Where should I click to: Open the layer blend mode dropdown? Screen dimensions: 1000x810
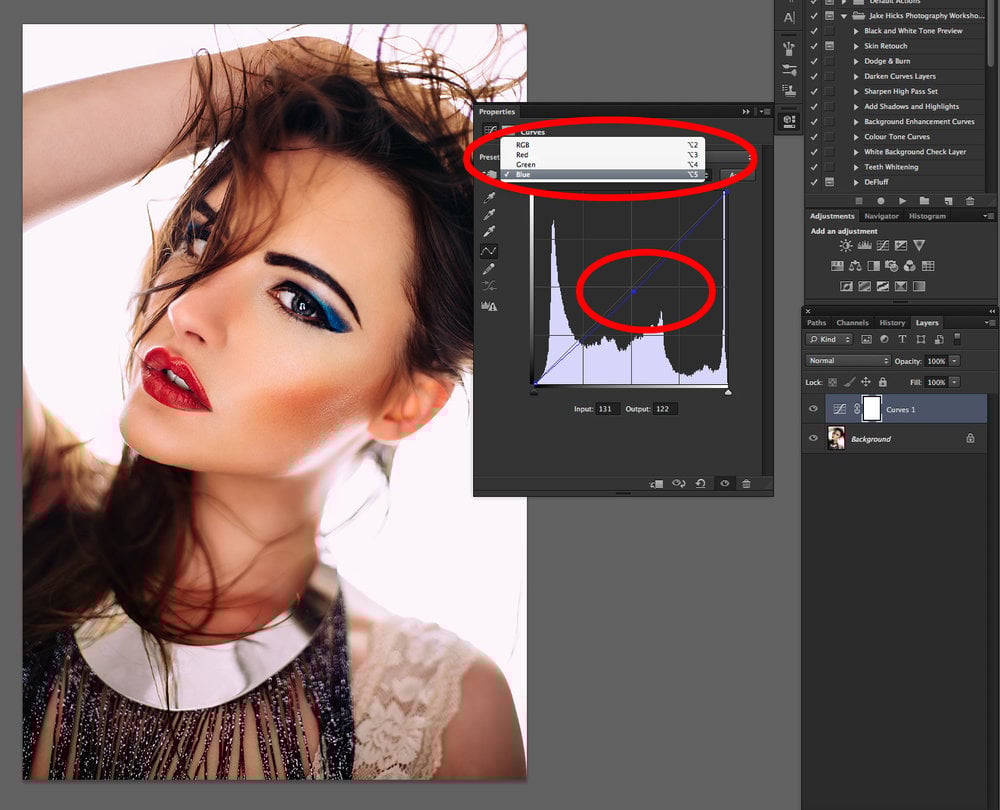pos(848,361)
